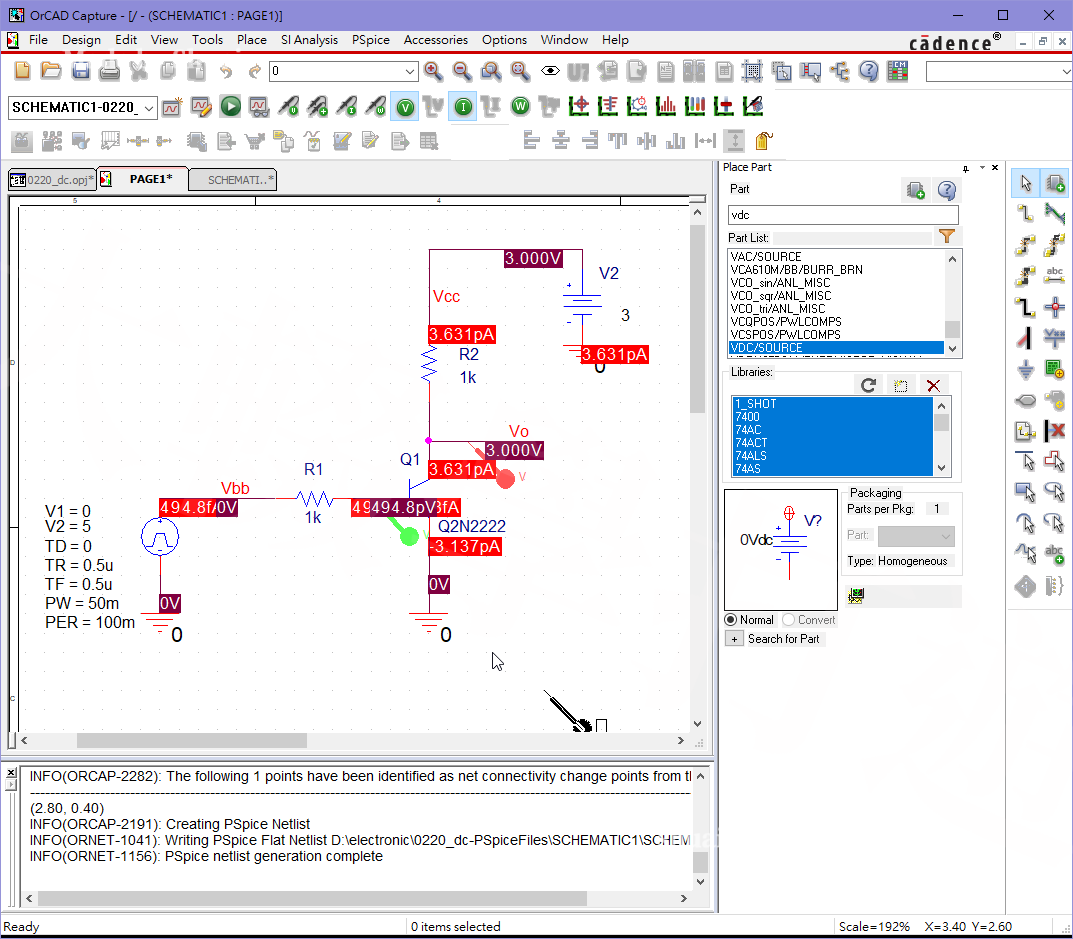The image size is (1073, 939).
Task: Open the SI Analysis menu
Action: tap(309, 40)
